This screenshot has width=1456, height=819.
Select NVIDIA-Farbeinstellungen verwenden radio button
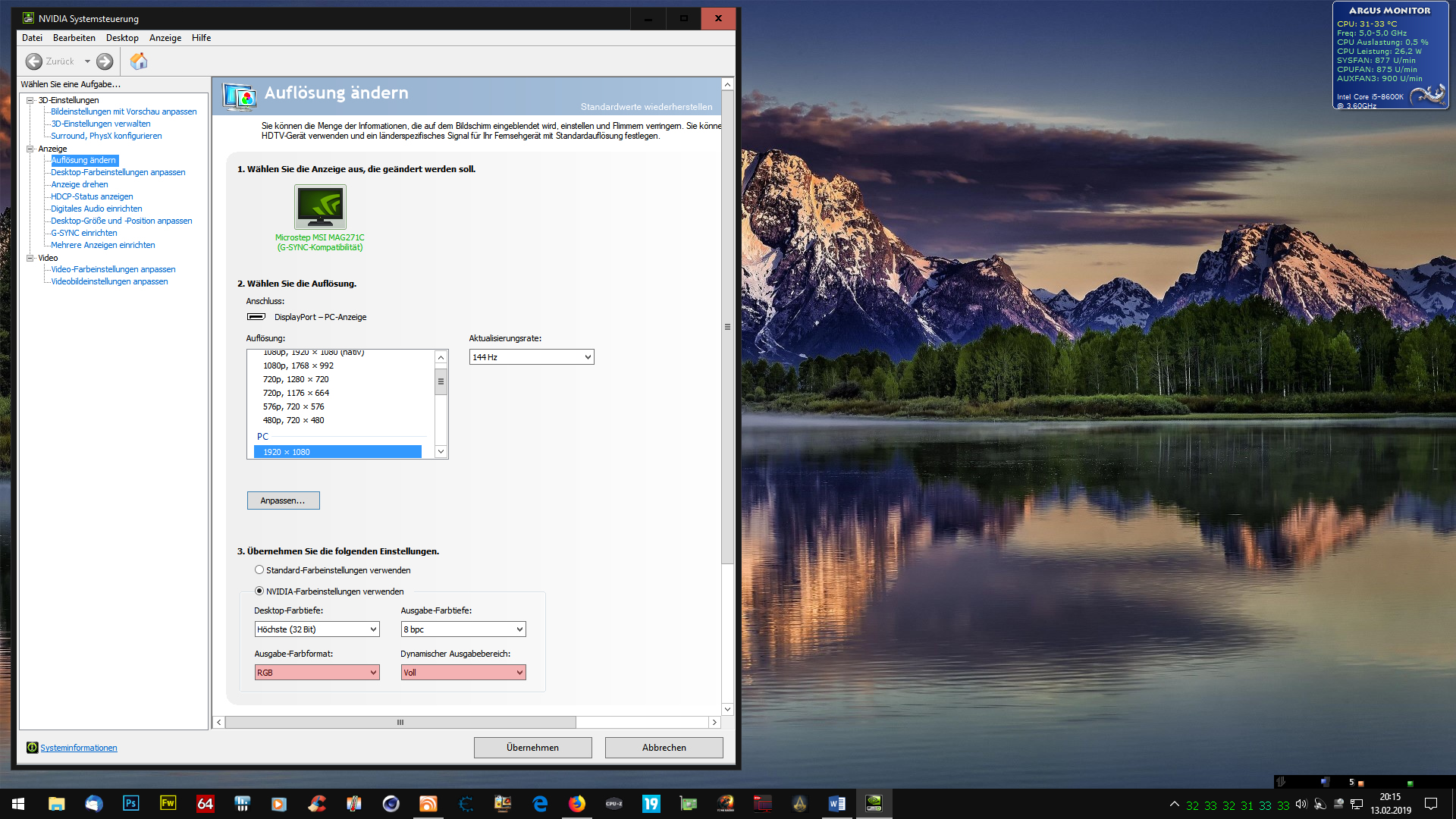click(259, 591)
